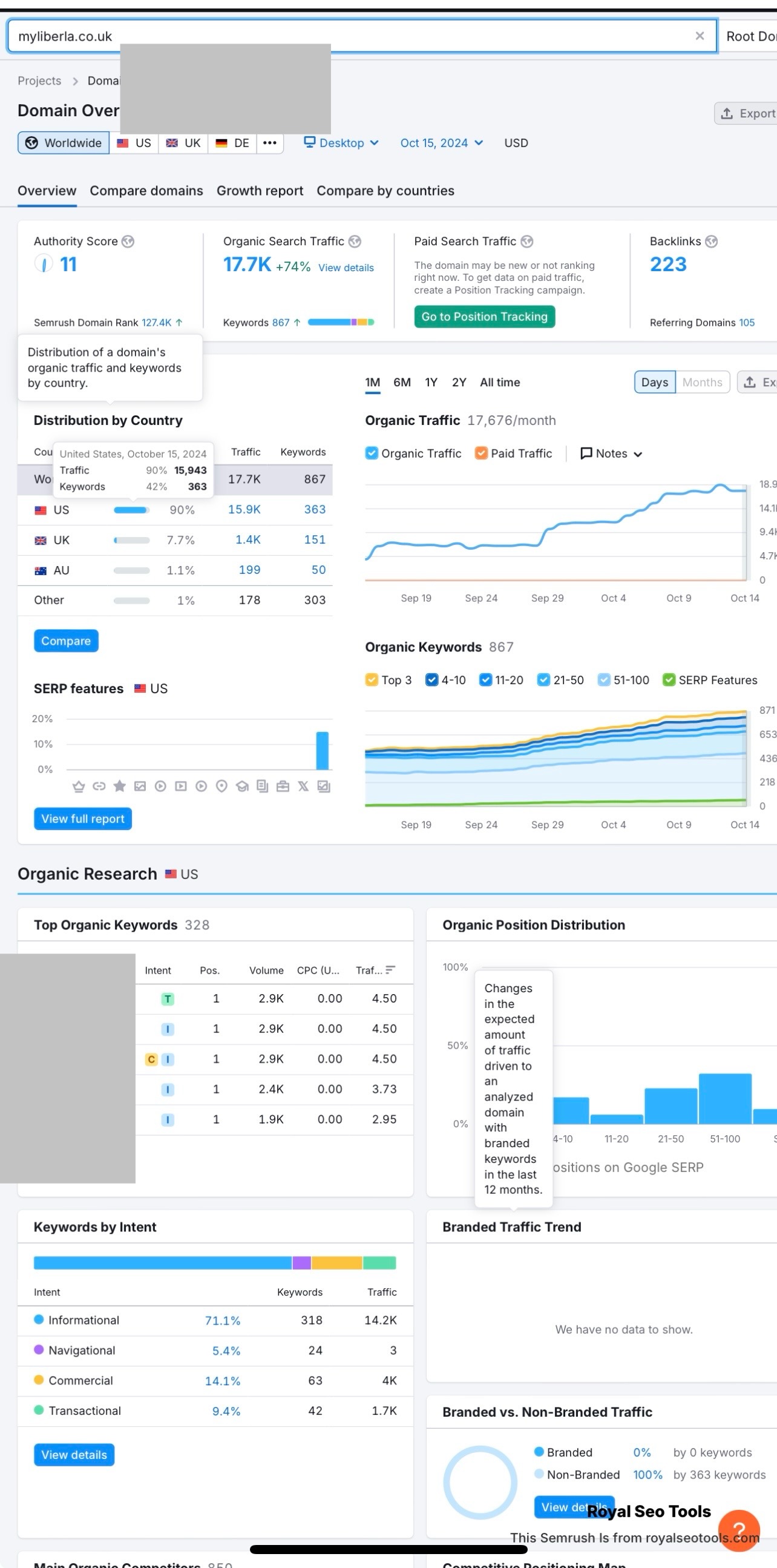Switch to the Compare domains tab
This screenshot has width=777, height=1568.
(146, 191)
